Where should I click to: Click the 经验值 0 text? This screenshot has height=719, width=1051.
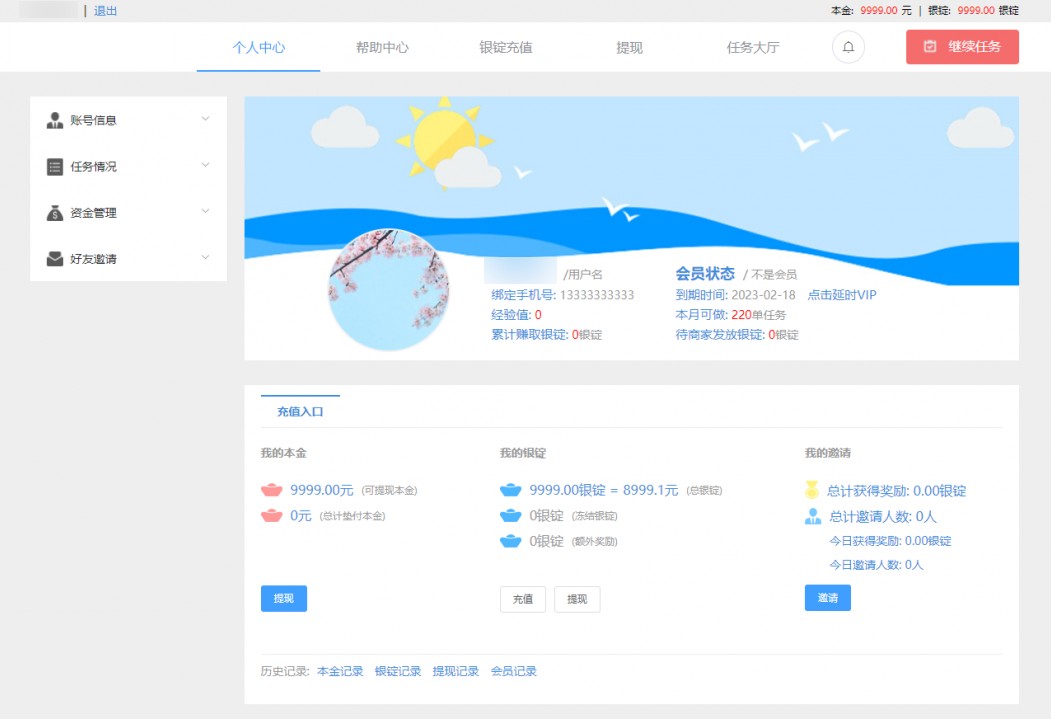[x=516, y=315]
